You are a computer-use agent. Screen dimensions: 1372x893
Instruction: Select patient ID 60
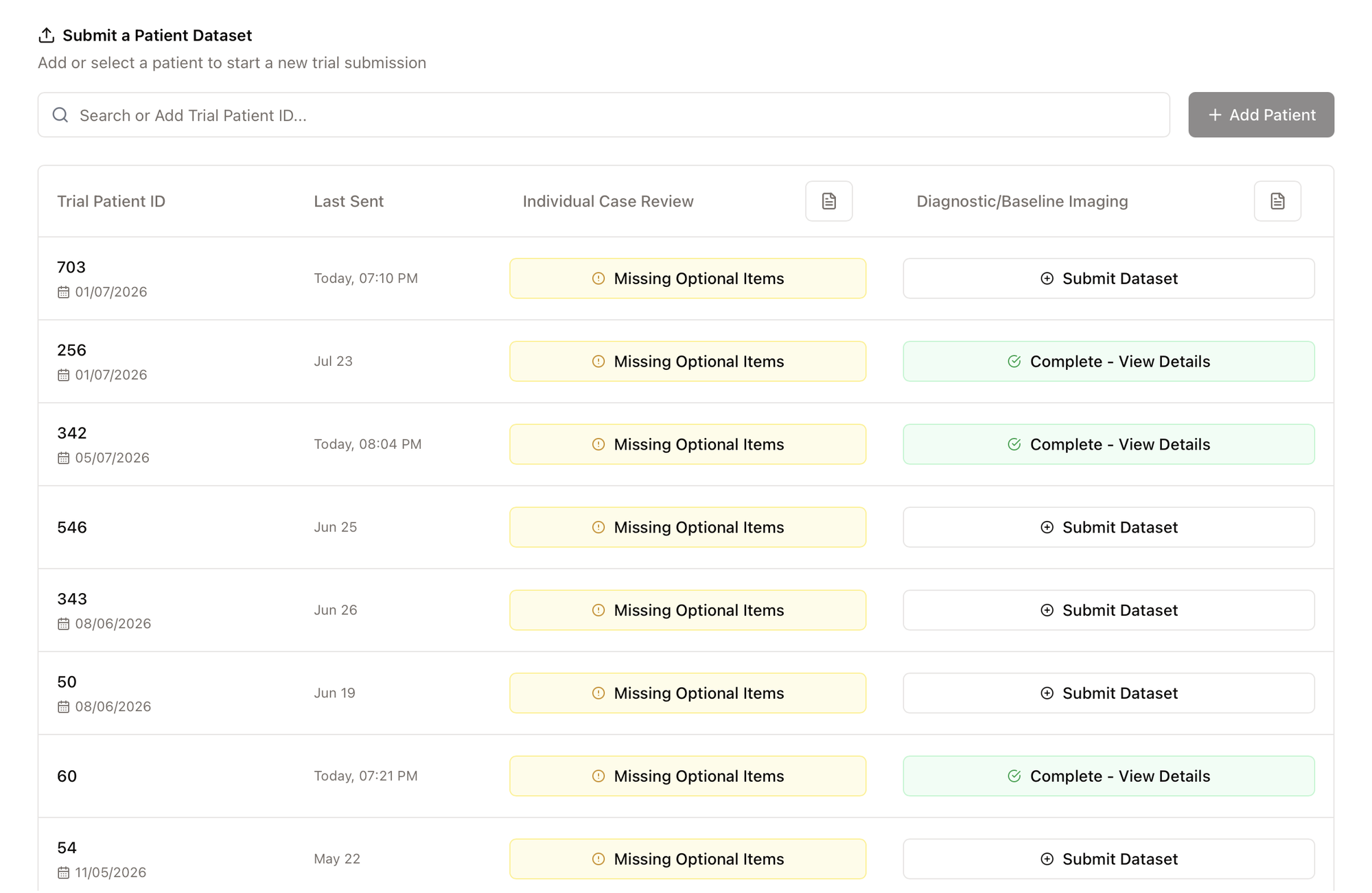(x=67, y=776)
